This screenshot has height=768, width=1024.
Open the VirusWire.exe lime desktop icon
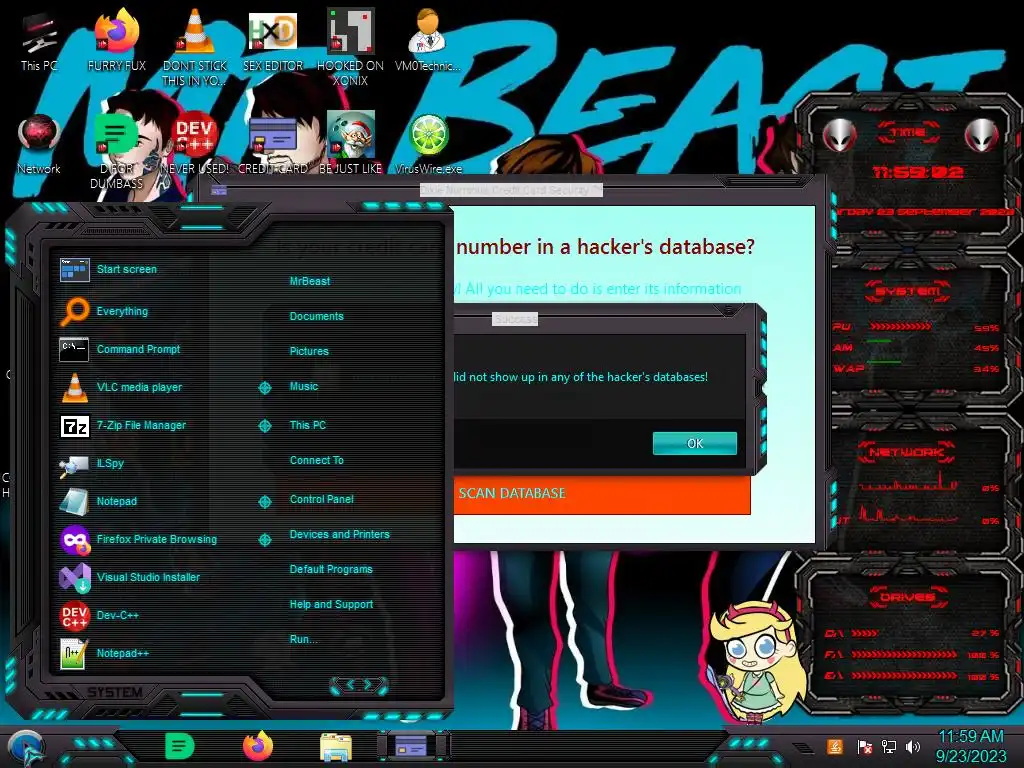pyautogui.click(x=428, y=145)
